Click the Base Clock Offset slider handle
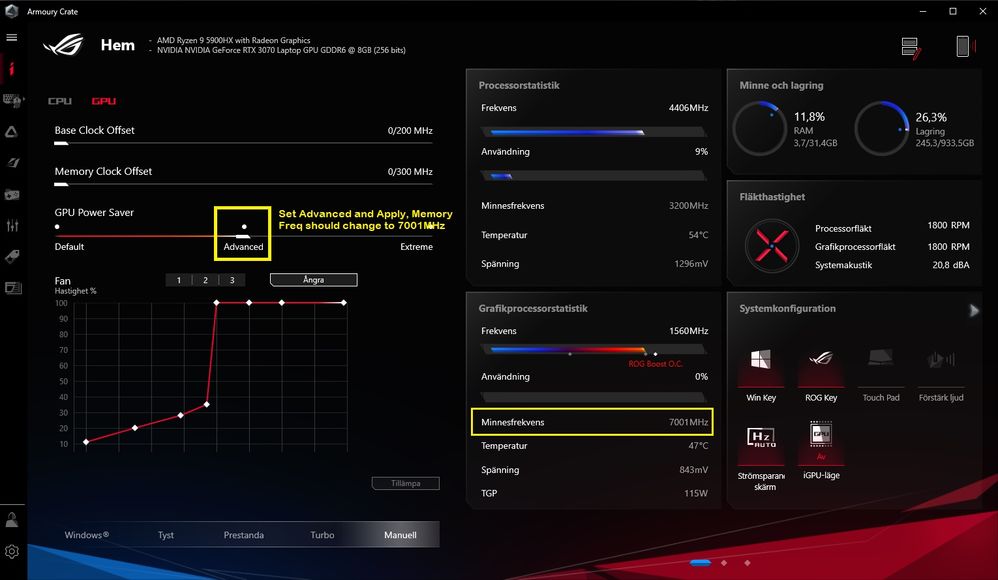The width and height of the screenshot is (998, 580). tap(61, 143)
